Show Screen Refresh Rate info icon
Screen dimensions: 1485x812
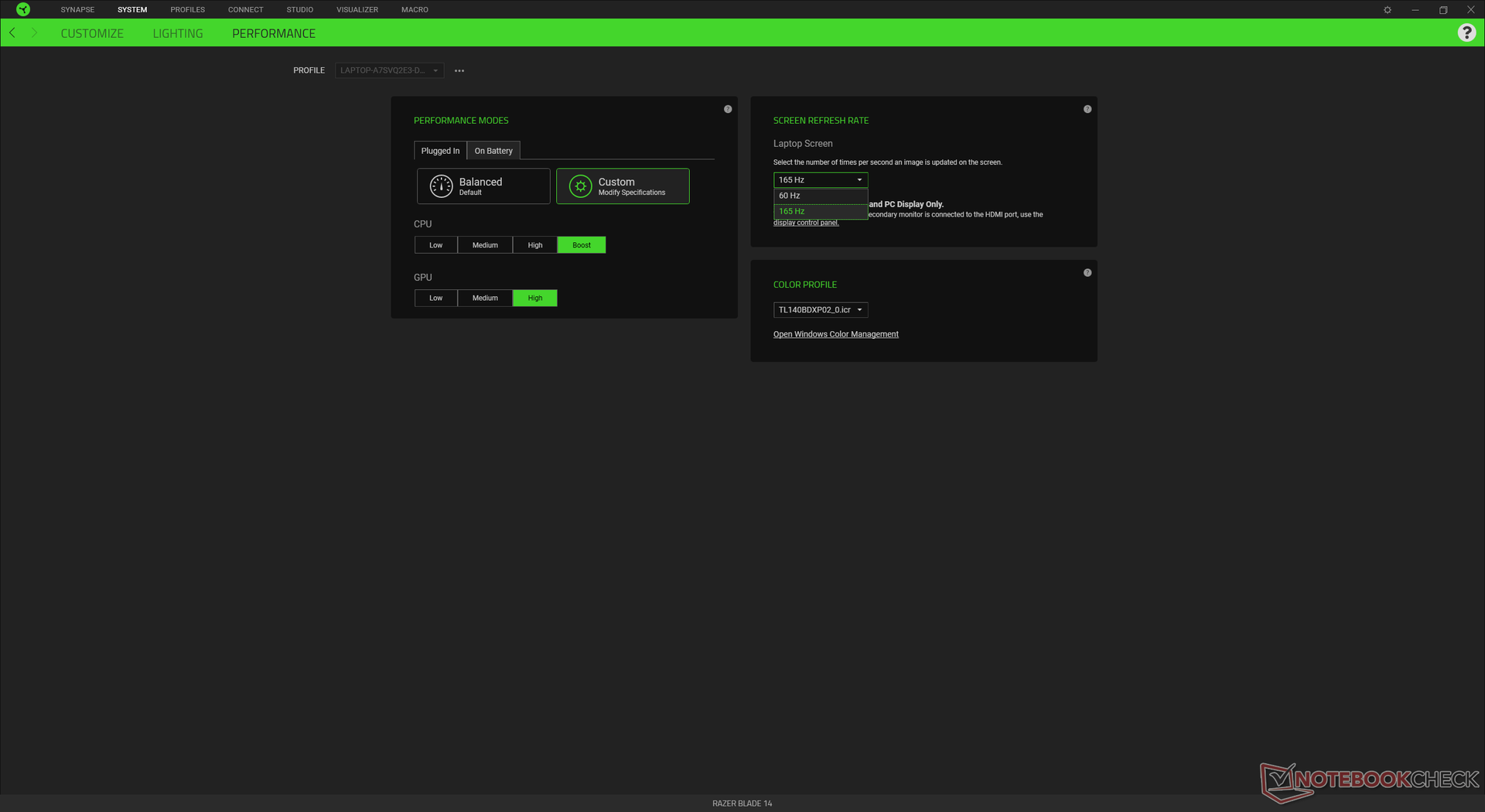point(1087,109)
